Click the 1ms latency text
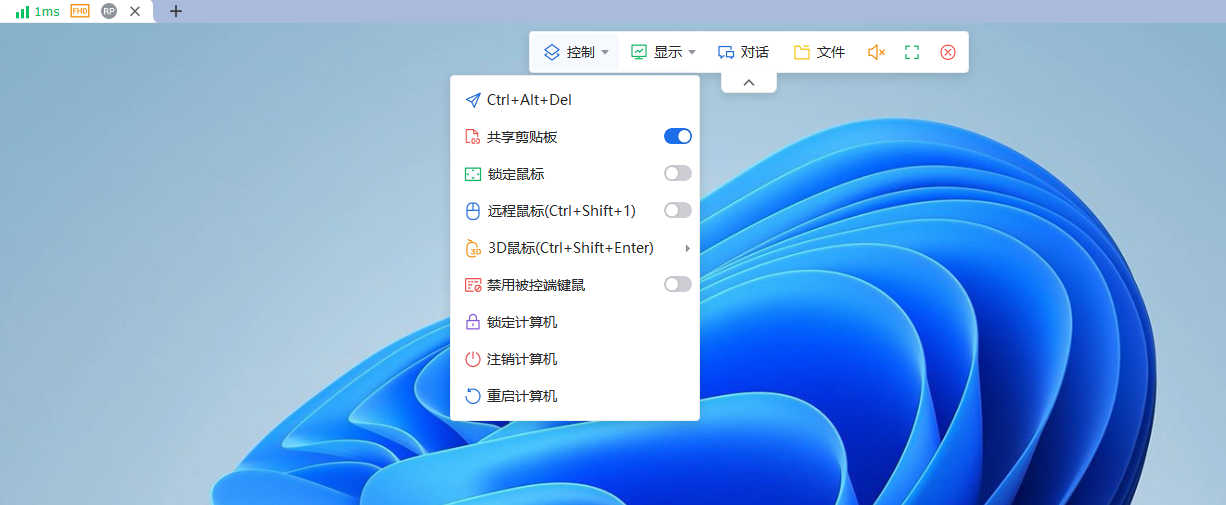Screen dimensions: 1226x505 (47, 11)
